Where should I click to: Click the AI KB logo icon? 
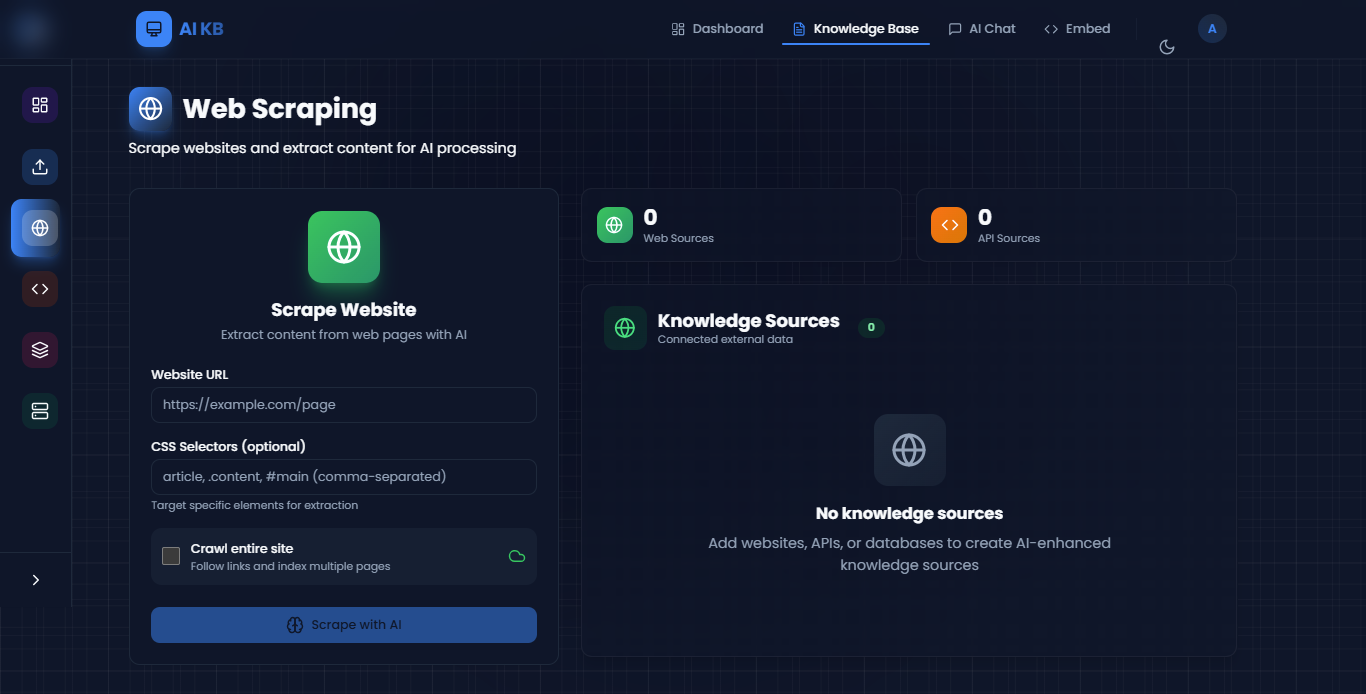tap(154, 29)
